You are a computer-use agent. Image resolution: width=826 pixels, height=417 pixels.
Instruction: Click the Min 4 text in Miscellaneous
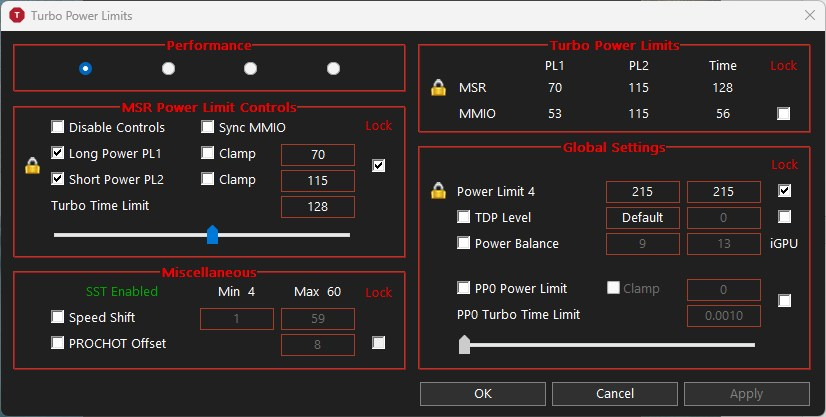(x=237, y=291)
